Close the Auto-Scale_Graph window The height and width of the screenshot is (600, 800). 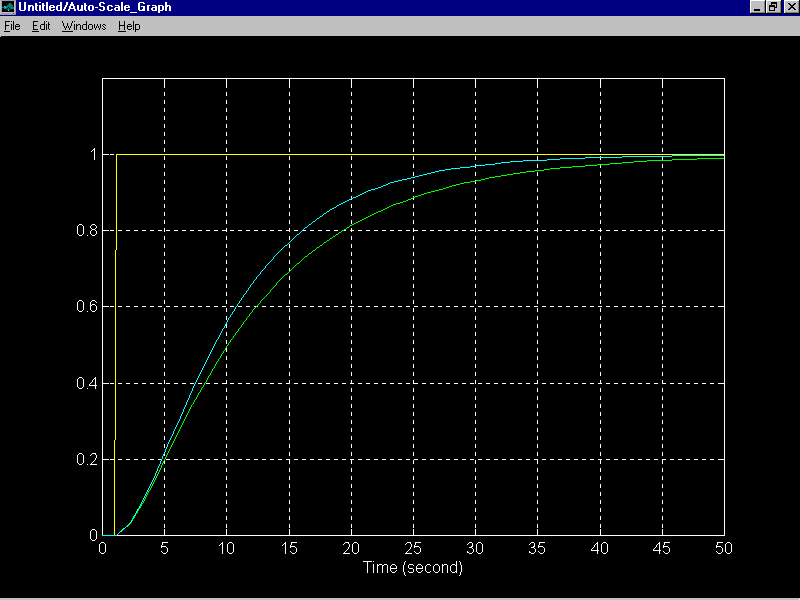click(x=790, y=7)
